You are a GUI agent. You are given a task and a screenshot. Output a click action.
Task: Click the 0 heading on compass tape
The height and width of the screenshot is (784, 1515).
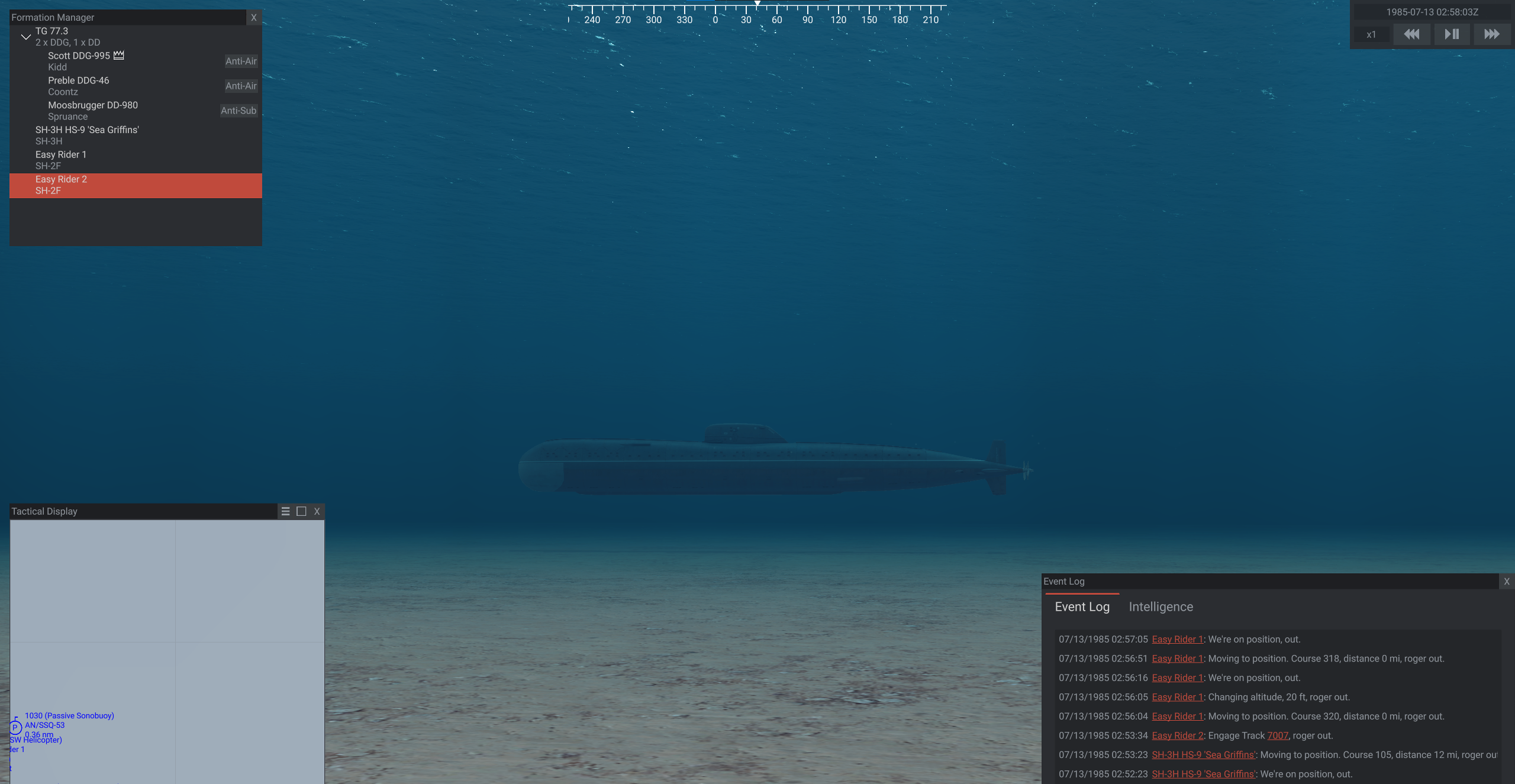(715, 20)
